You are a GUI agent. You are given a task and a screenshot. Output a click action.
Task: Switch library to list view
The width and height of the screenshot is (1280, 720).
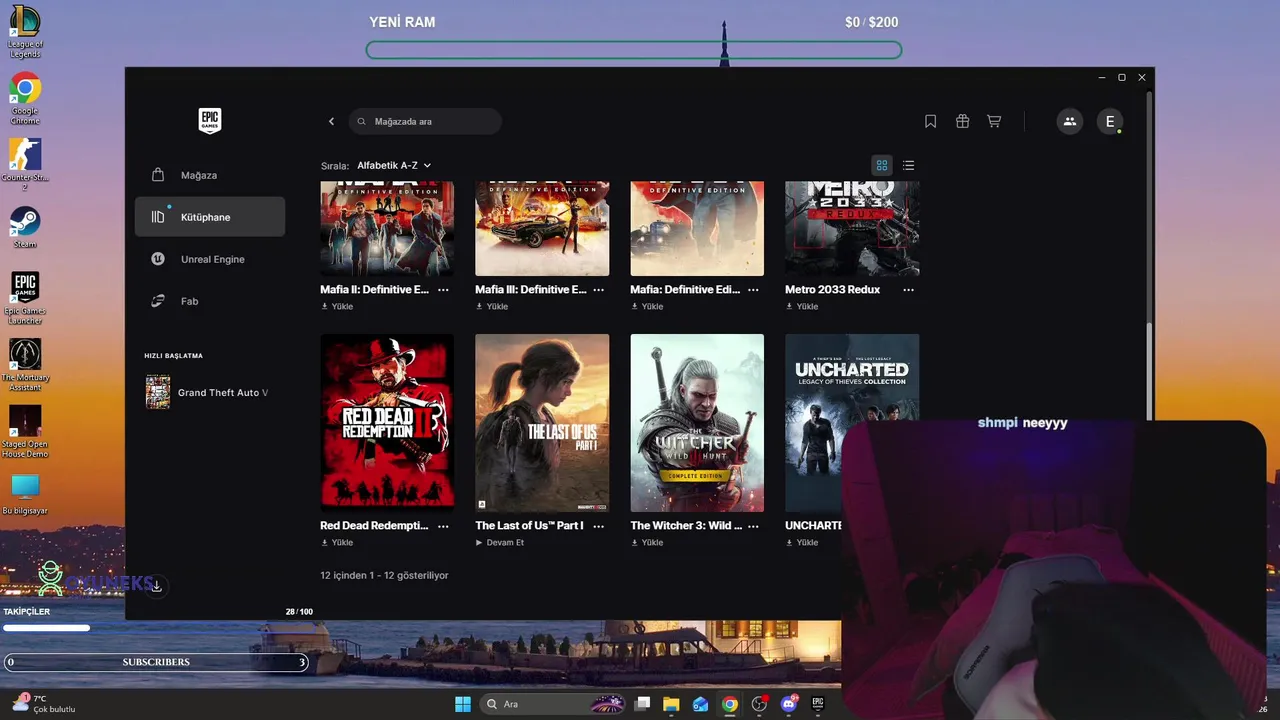[908, 165]
